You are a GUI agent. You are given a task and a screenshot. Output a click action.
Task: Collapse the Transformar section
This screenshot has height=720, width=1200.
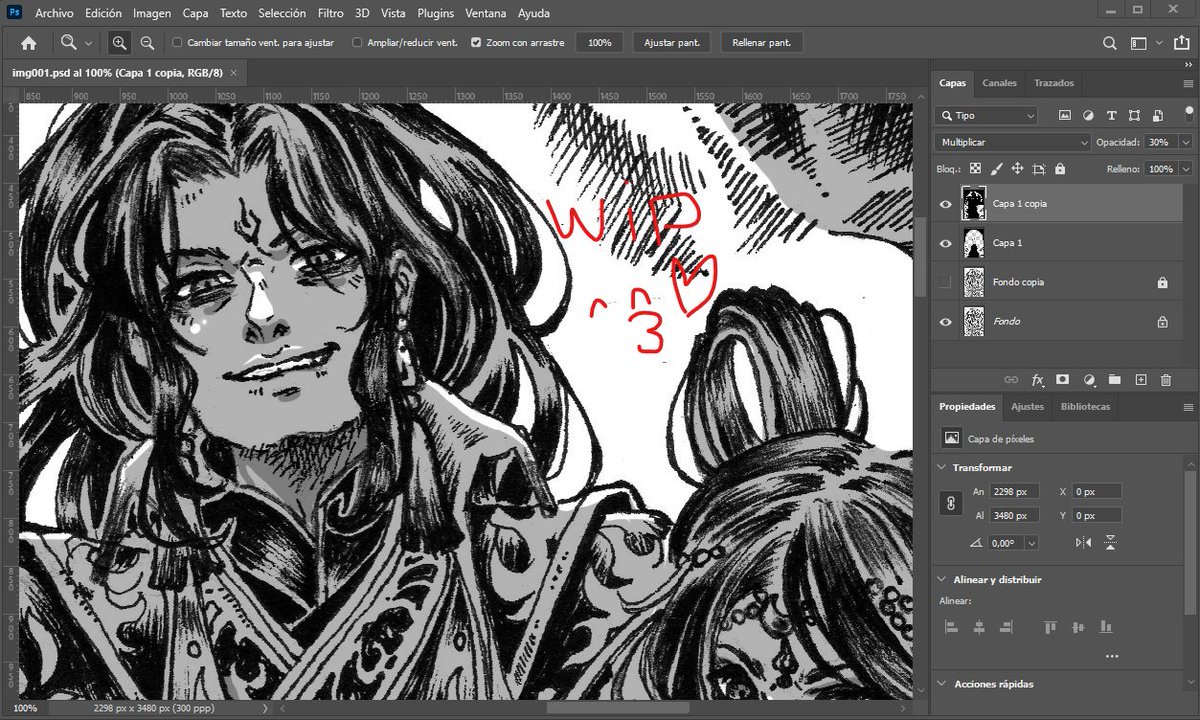[942, 468]
